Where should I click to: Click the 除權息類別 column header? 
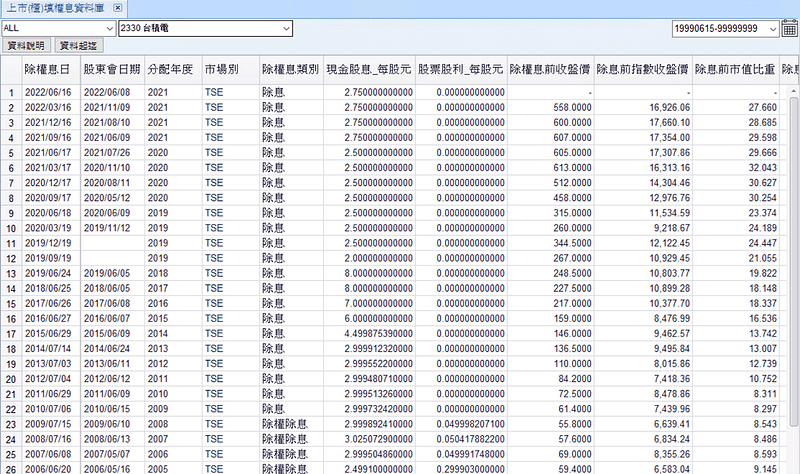click(x=291, y=70)
